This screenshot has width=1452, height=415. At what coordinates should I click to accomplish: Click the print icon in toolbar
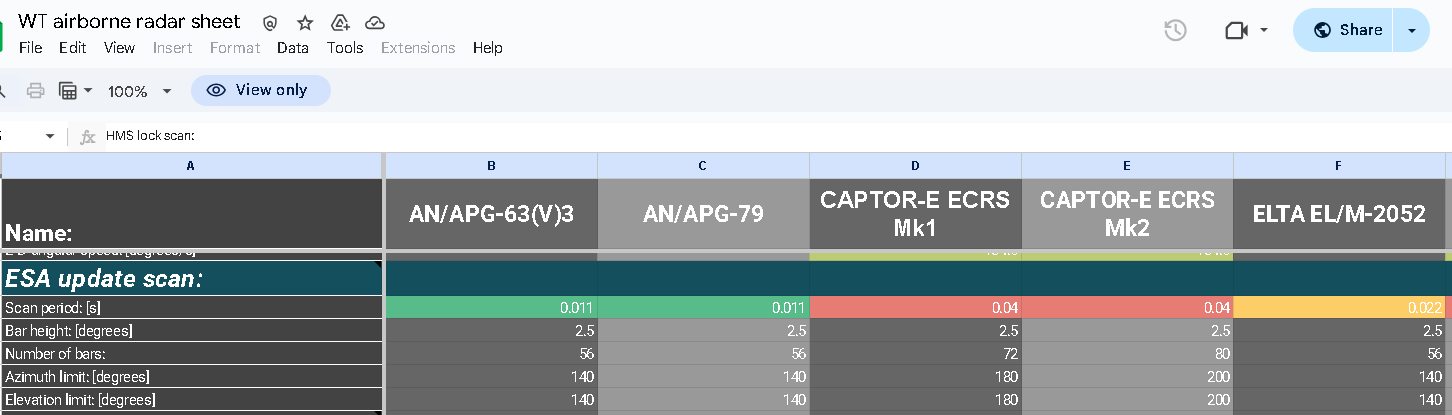[35, 91]
